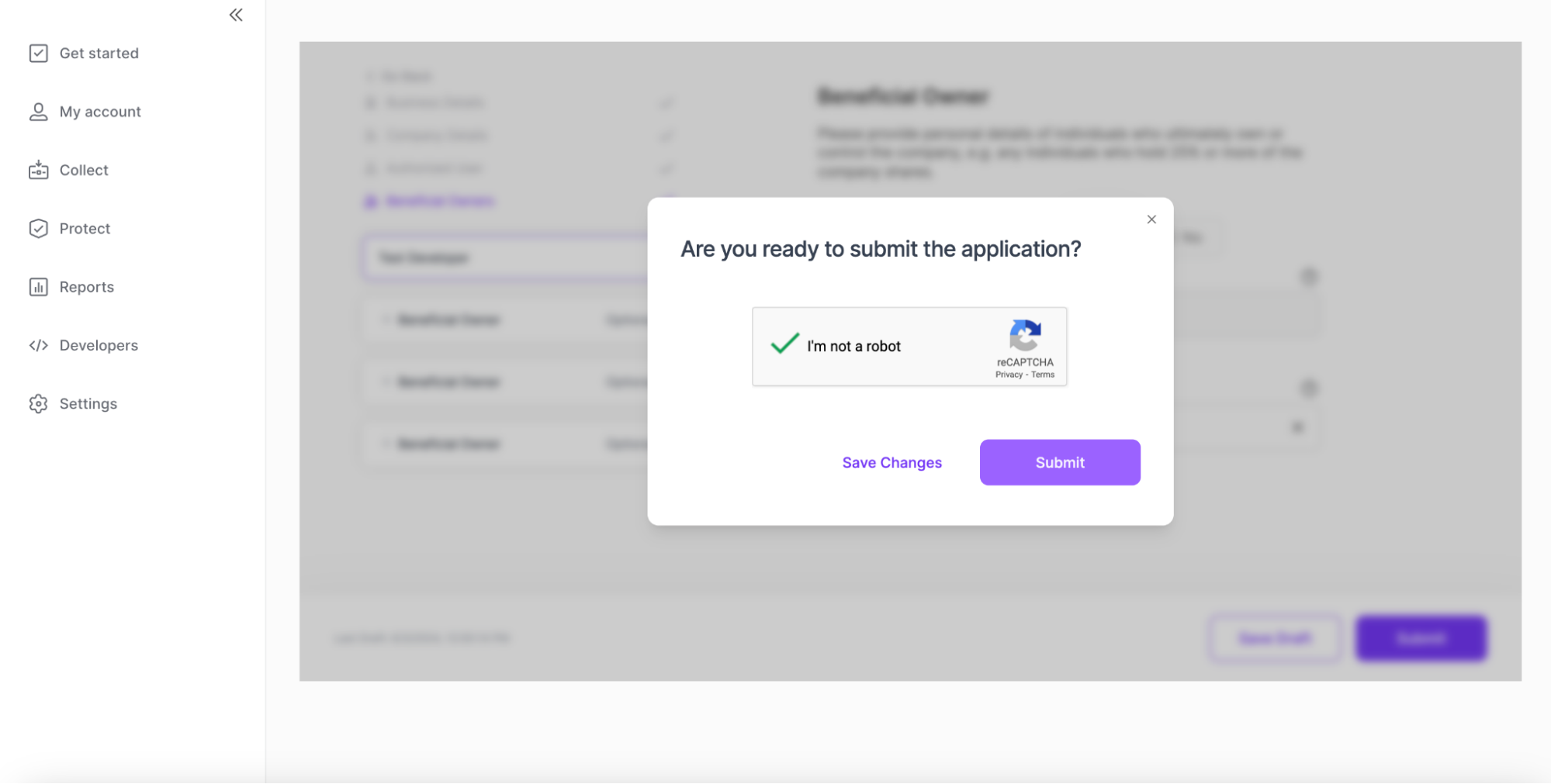Viewport: 1551px width, 784px height.
Task: Click Save Changes in the dialog
Action: tap(891, 463)
